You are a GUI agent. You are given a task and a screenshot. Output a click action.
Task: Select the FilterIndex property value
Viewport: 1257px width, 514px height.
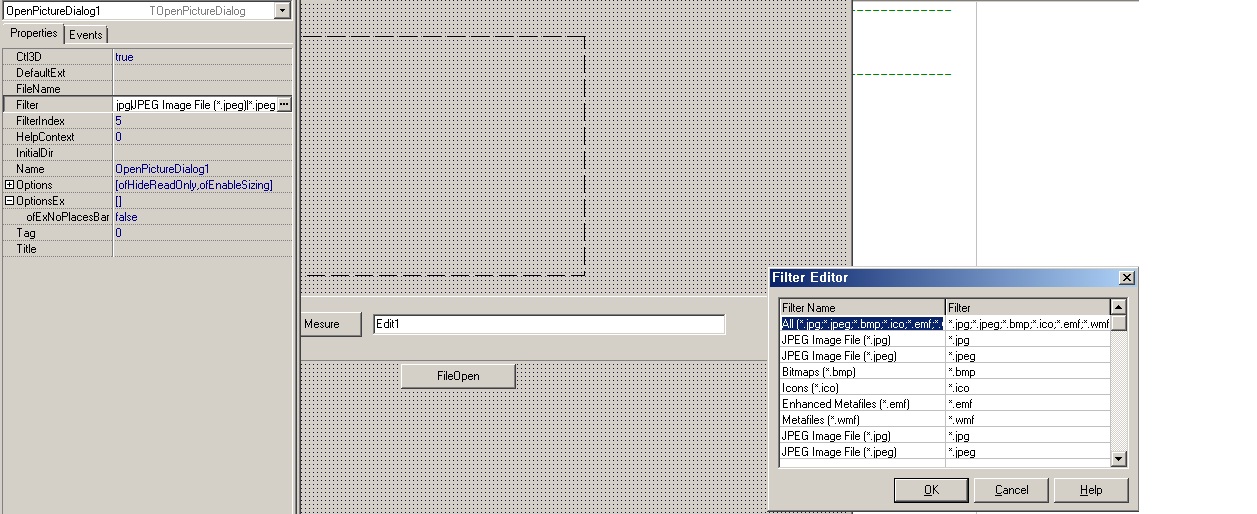point(200,121)
